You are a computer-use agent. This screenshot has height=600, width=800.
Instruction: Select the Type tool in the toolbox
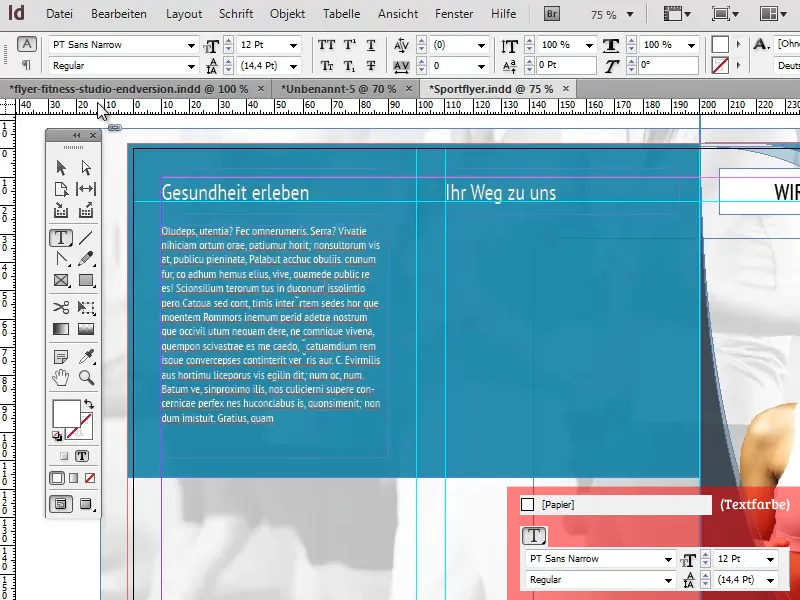pyautogui.click(x=61, y=238)
